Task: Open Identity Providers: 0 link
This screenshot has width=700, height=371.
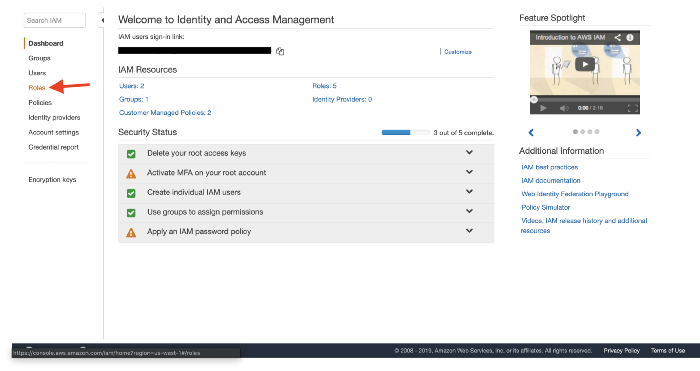Action: pyautogui.click(x=342, y=99)
